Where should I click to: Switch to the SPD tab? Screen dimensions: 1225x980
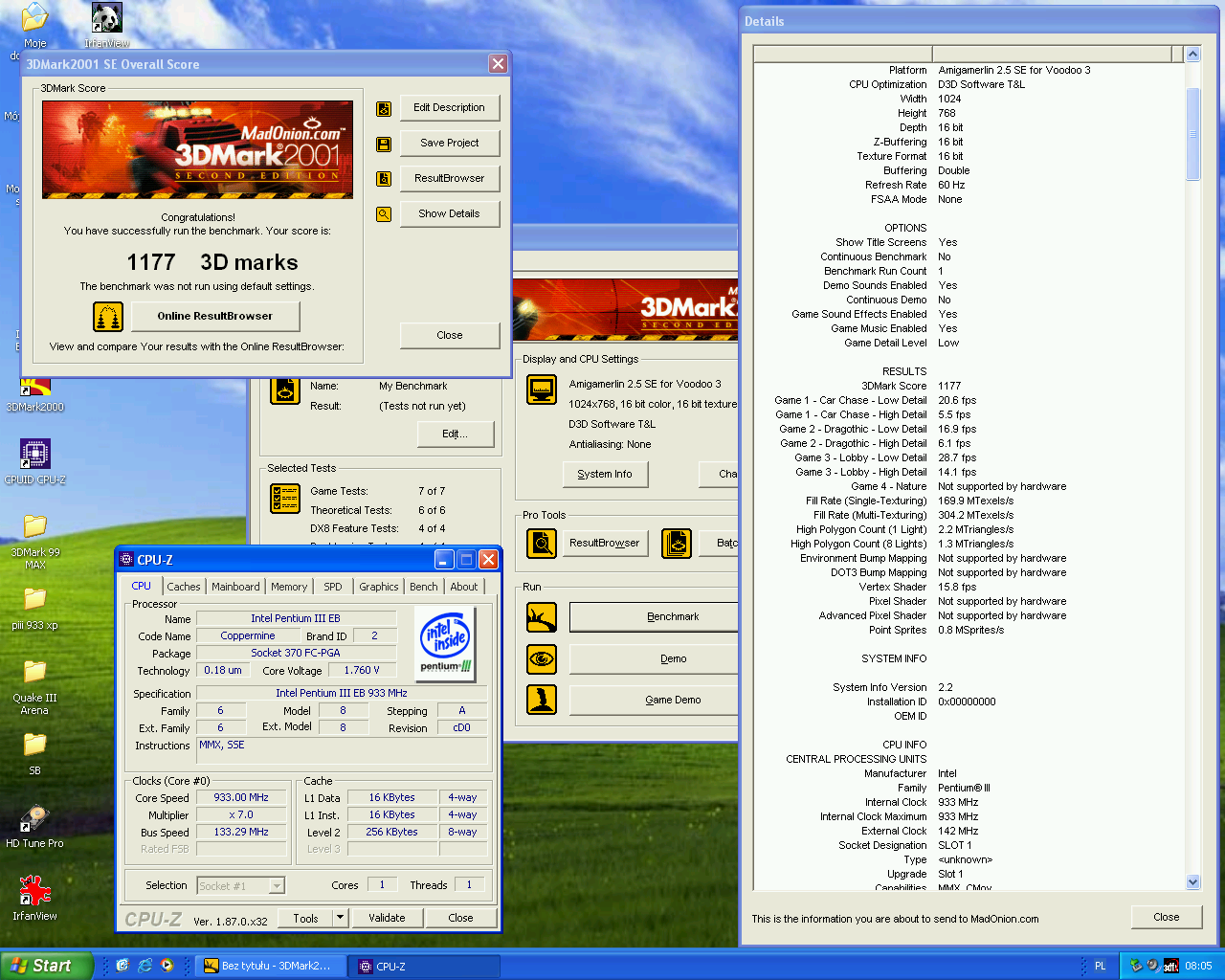click(333, 588)
